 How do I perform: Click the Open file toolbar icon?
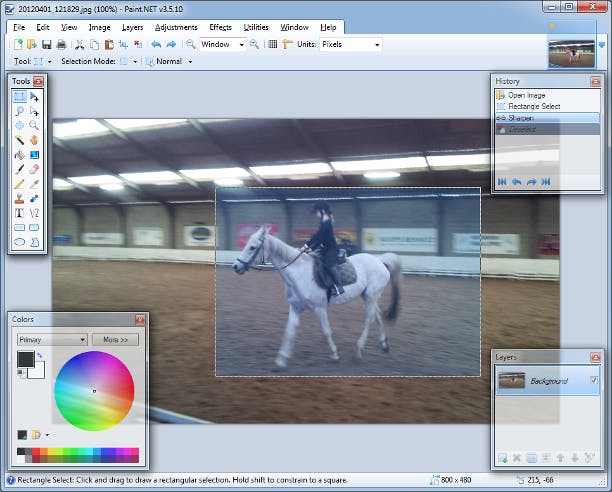point(32,44)
